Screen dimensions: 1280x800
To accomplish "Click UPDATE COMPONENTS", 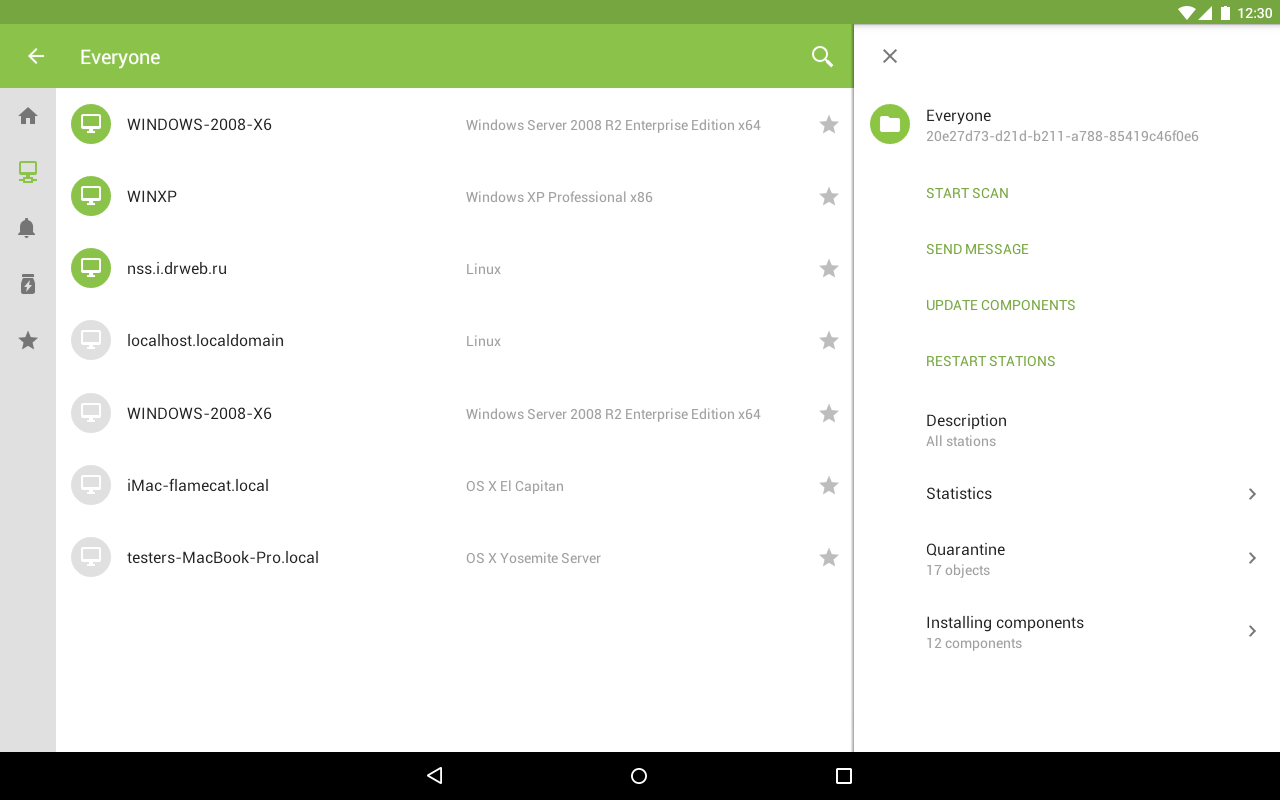I will pyautogui.click(x=1000, y=305).
